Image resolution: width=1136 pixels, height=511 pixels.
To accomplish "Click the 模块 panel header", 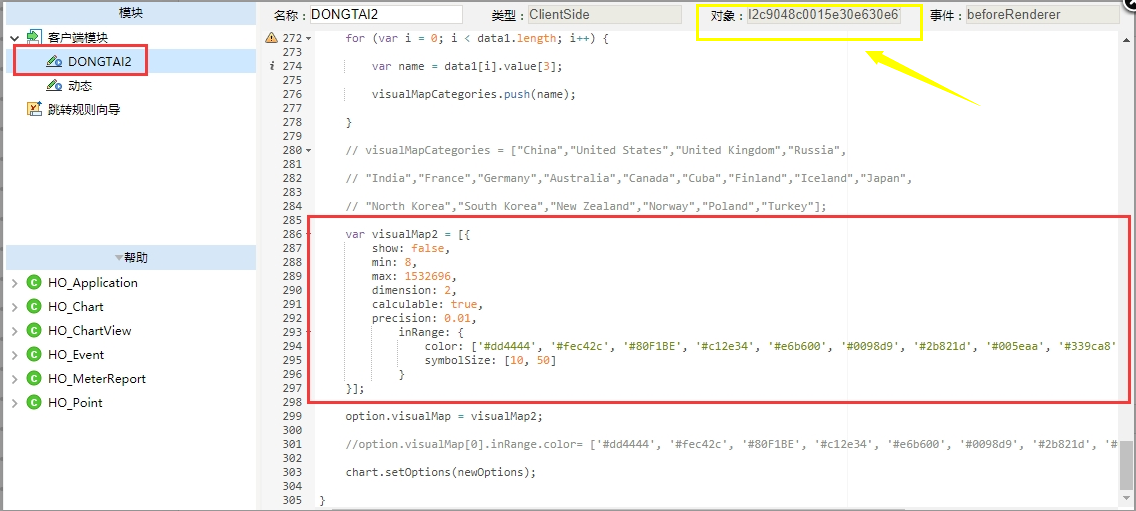I will point(130,12).
